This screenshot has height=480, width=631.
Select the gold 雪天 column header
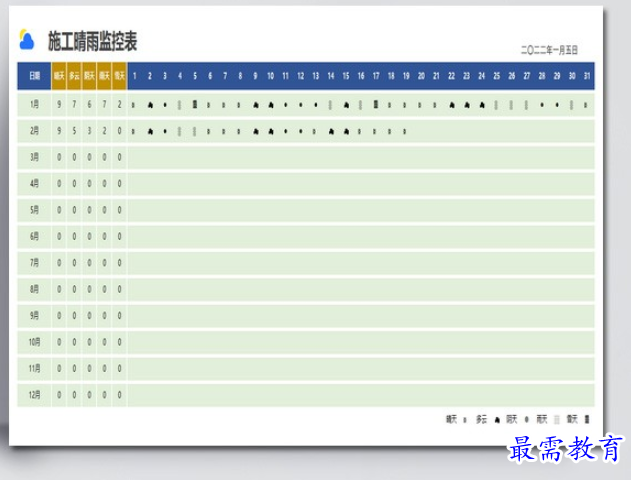click(120, 76)
